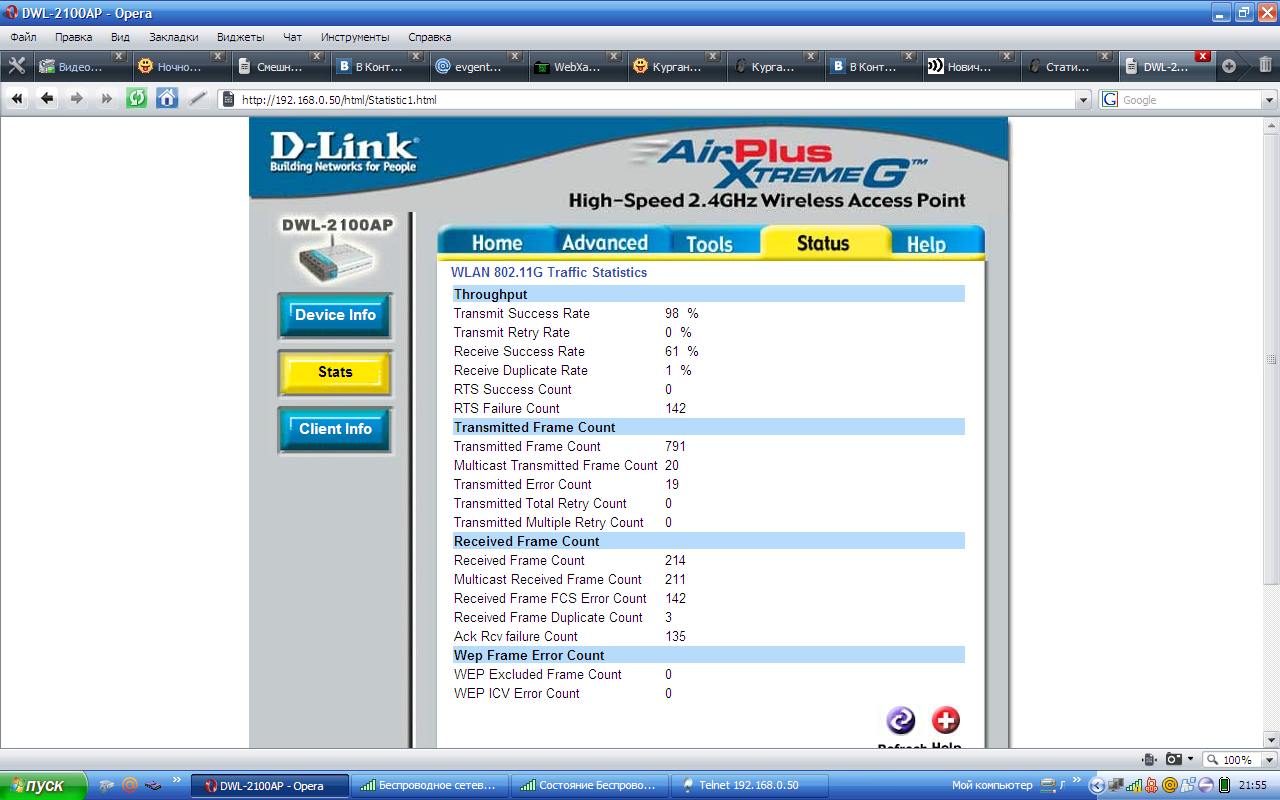Click the Rewind navigation button

[17, 98]
